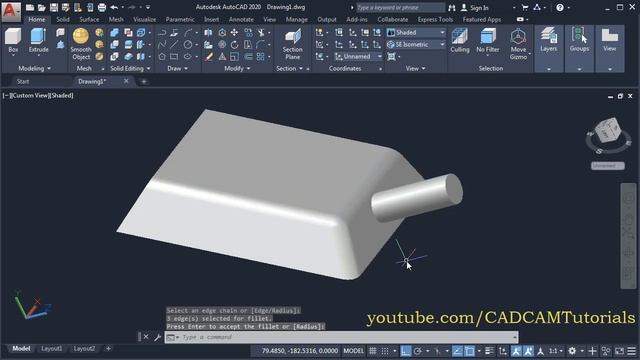Close the Drawing1 file tab
The height and width of the screenshot is (360, 640).
(x=126, y=81)
